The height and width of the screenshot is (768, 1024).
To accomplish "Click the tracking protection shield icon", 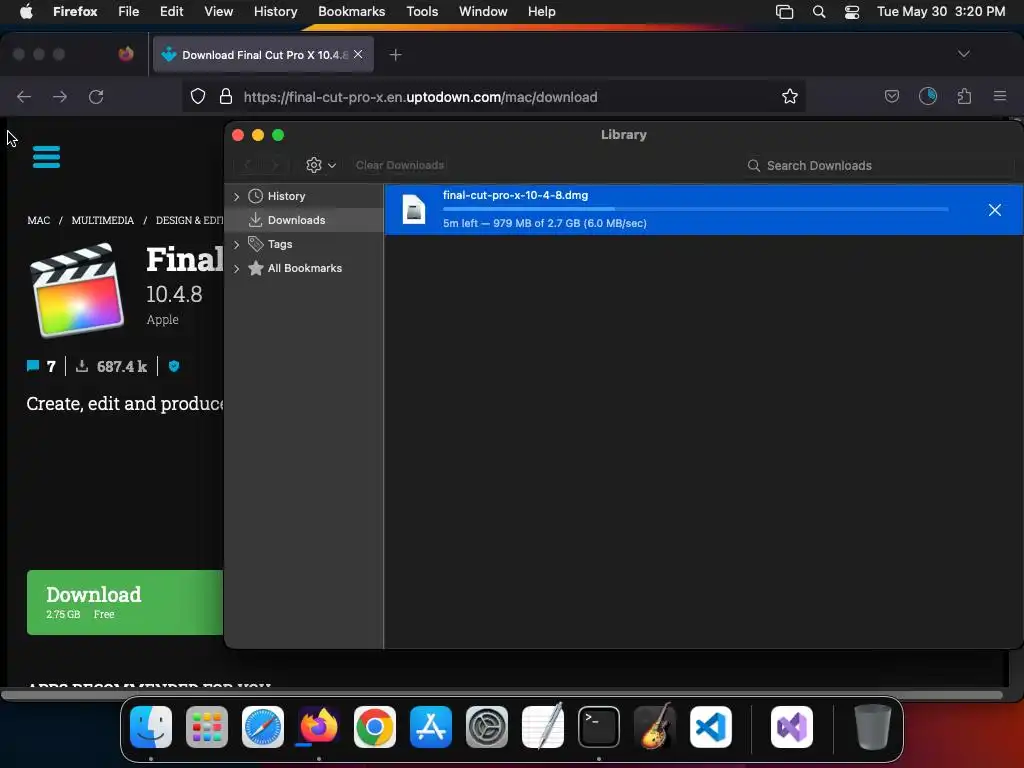I will pyautogui.click(x=198, y=97).
